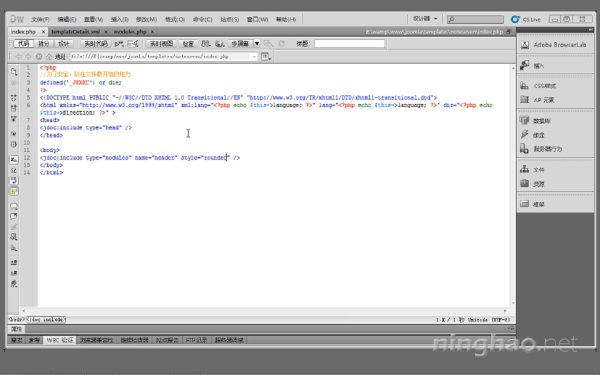Click the 检查 Inspect button

point(188,44)
